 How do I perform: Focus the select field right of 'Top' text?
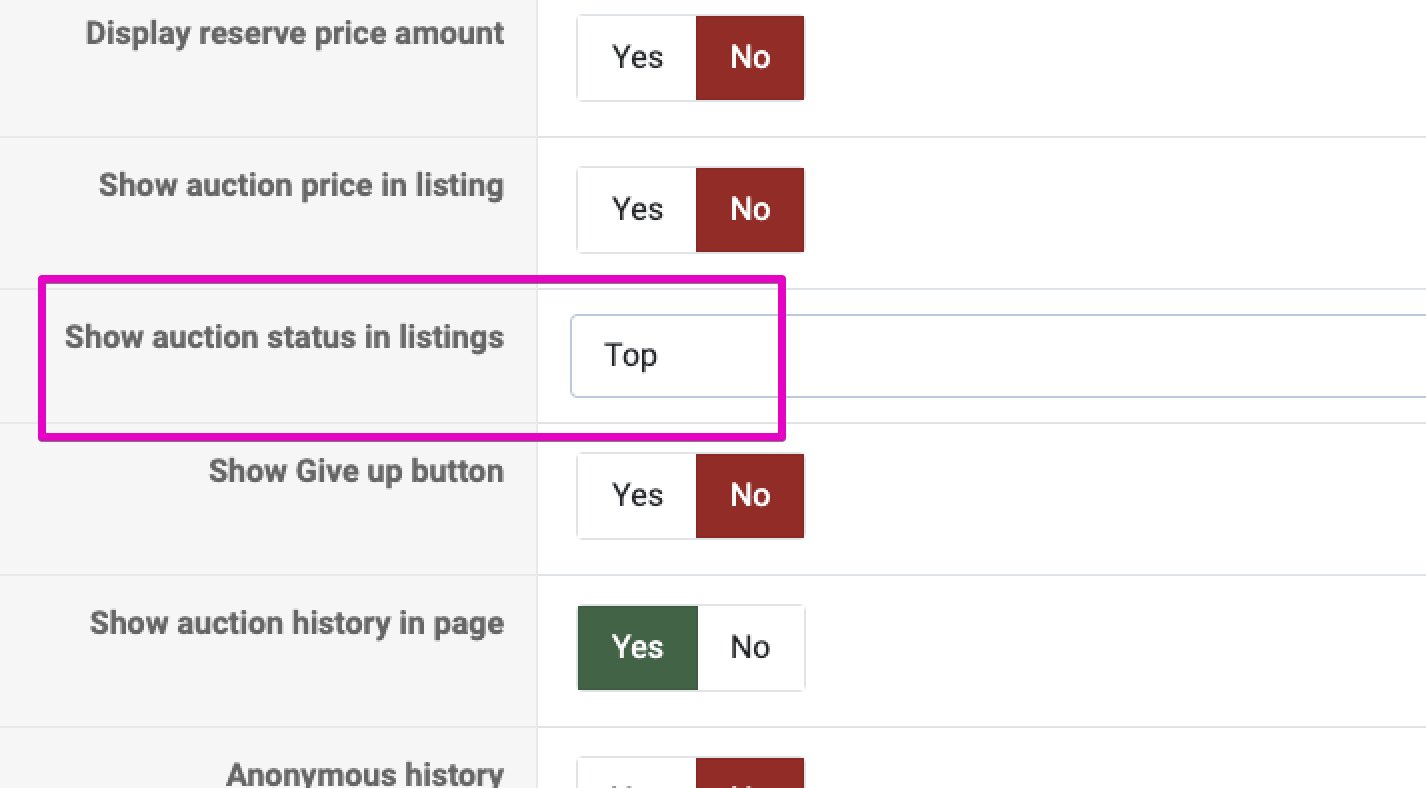click(1000, 355)
